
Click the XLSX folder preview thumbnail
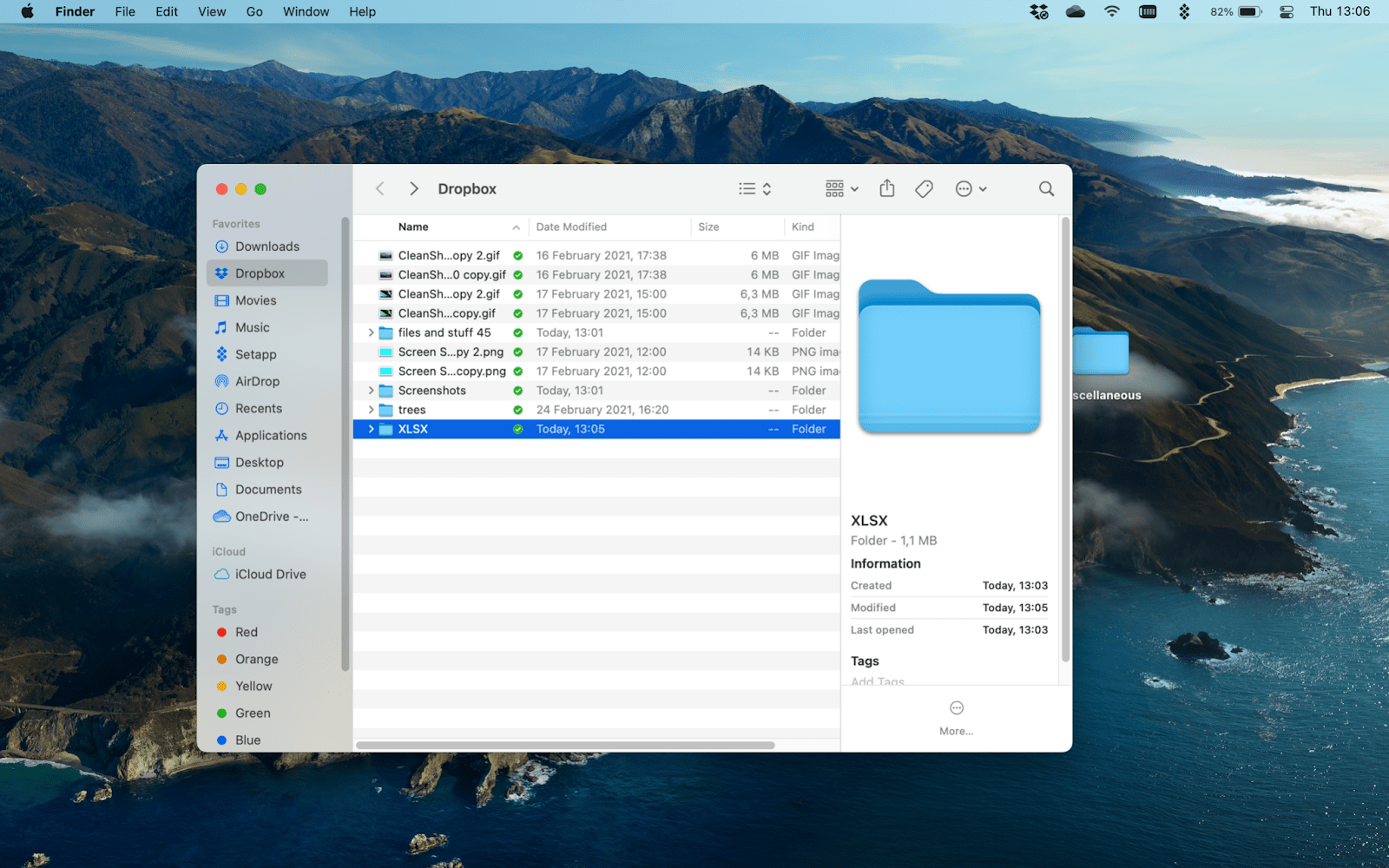coord(949,356)
